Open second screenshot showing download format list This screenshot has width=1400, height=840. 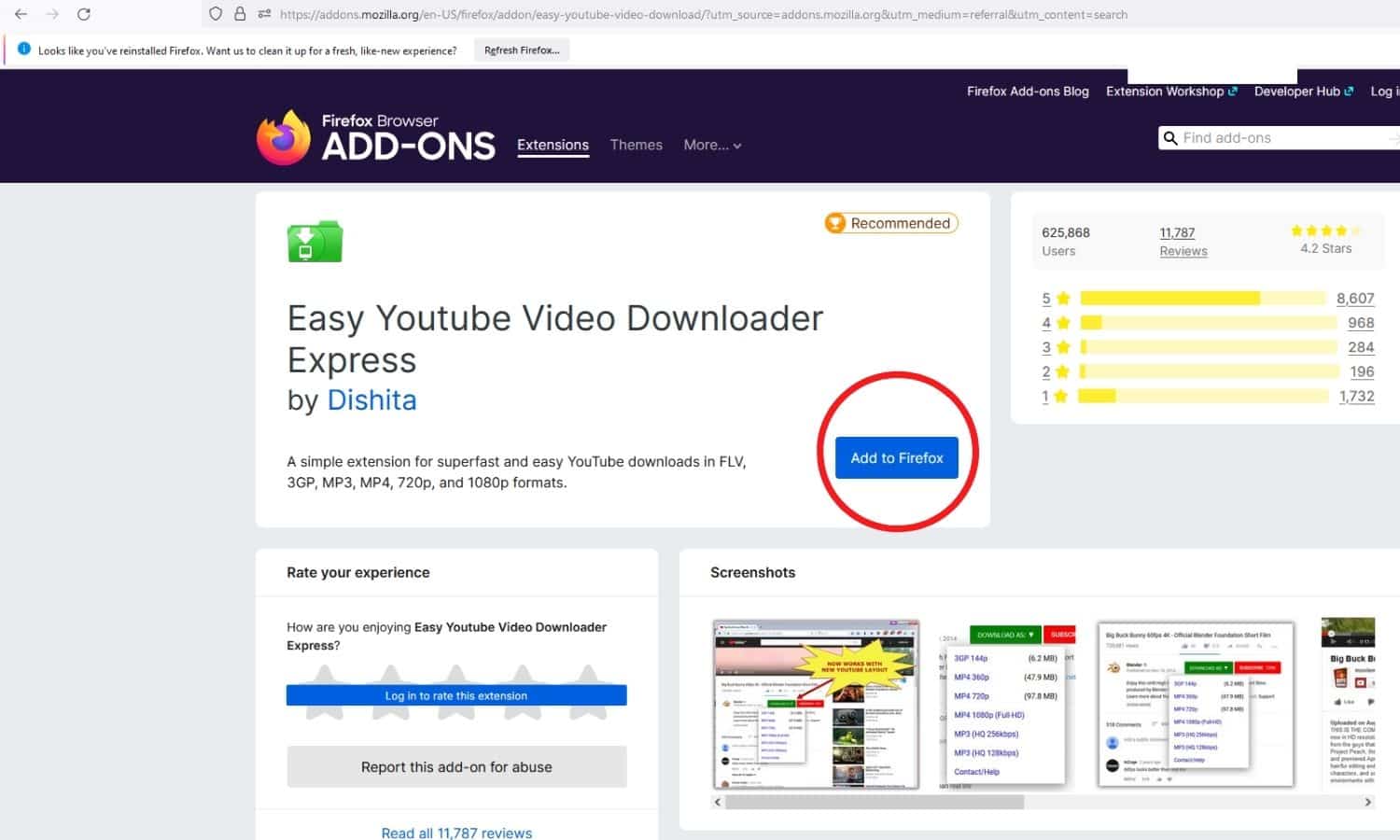[1008, 705]
